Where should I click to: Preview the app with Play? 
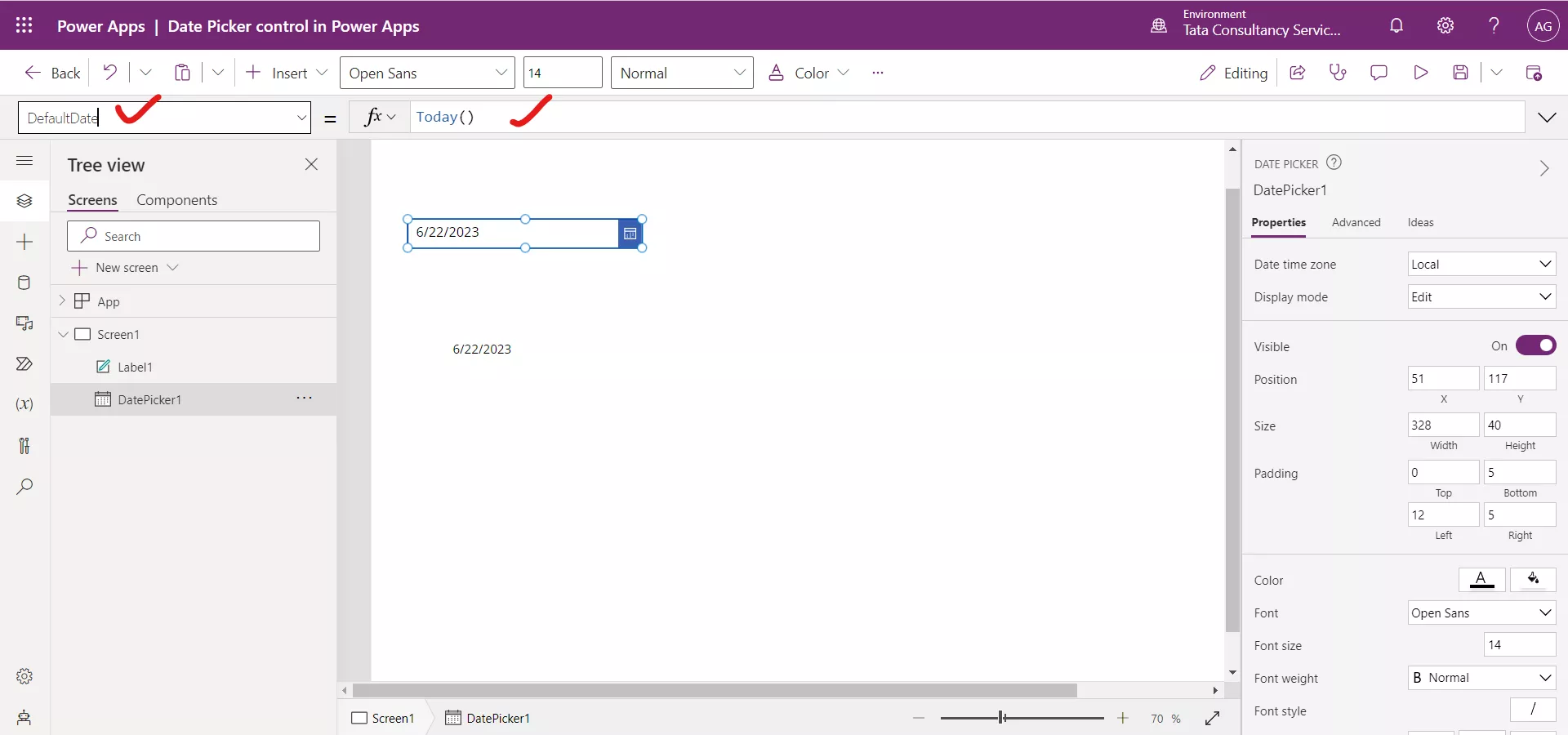1421,72
